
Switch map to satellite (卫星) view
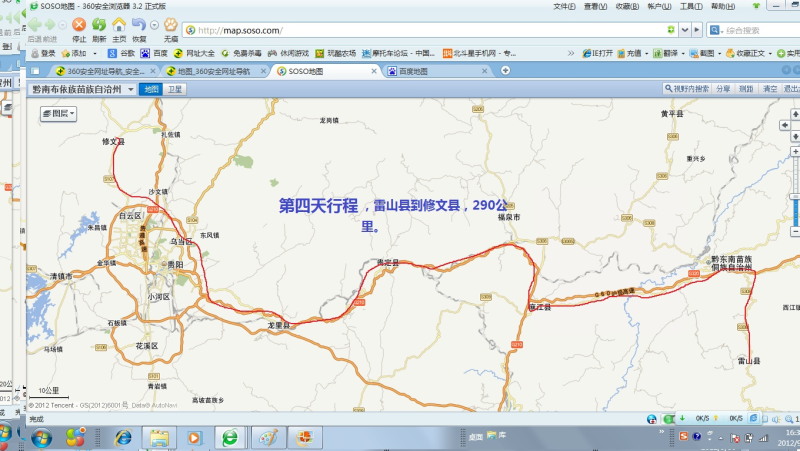click(x=175, y=89)
